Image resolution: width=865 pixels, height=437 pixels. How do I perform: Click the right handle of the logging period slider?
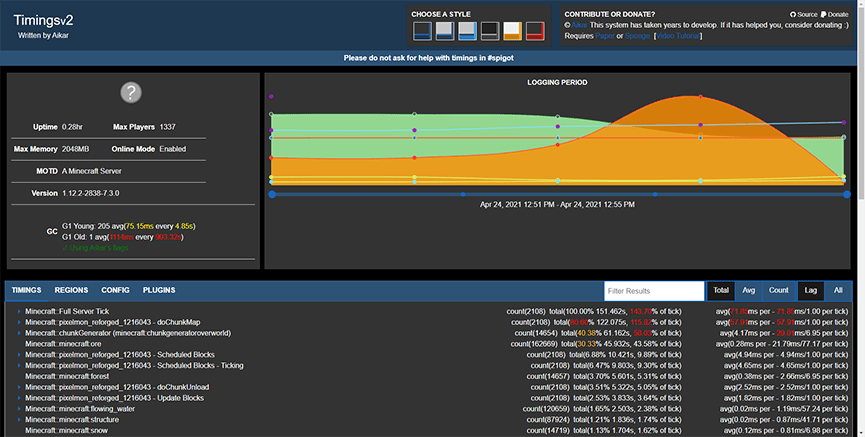847,194
